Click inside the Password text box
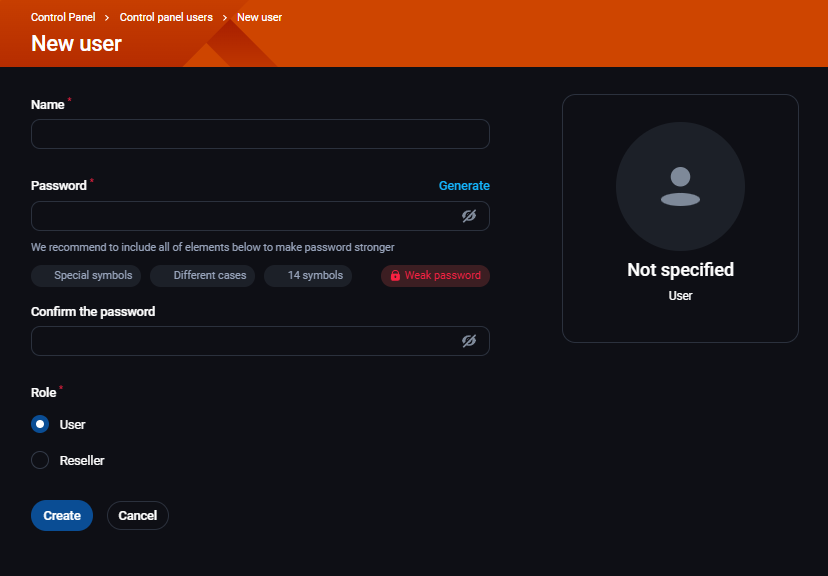Image resolution: width=828 pixels, height=576 pixels. [x=240, y=216]
